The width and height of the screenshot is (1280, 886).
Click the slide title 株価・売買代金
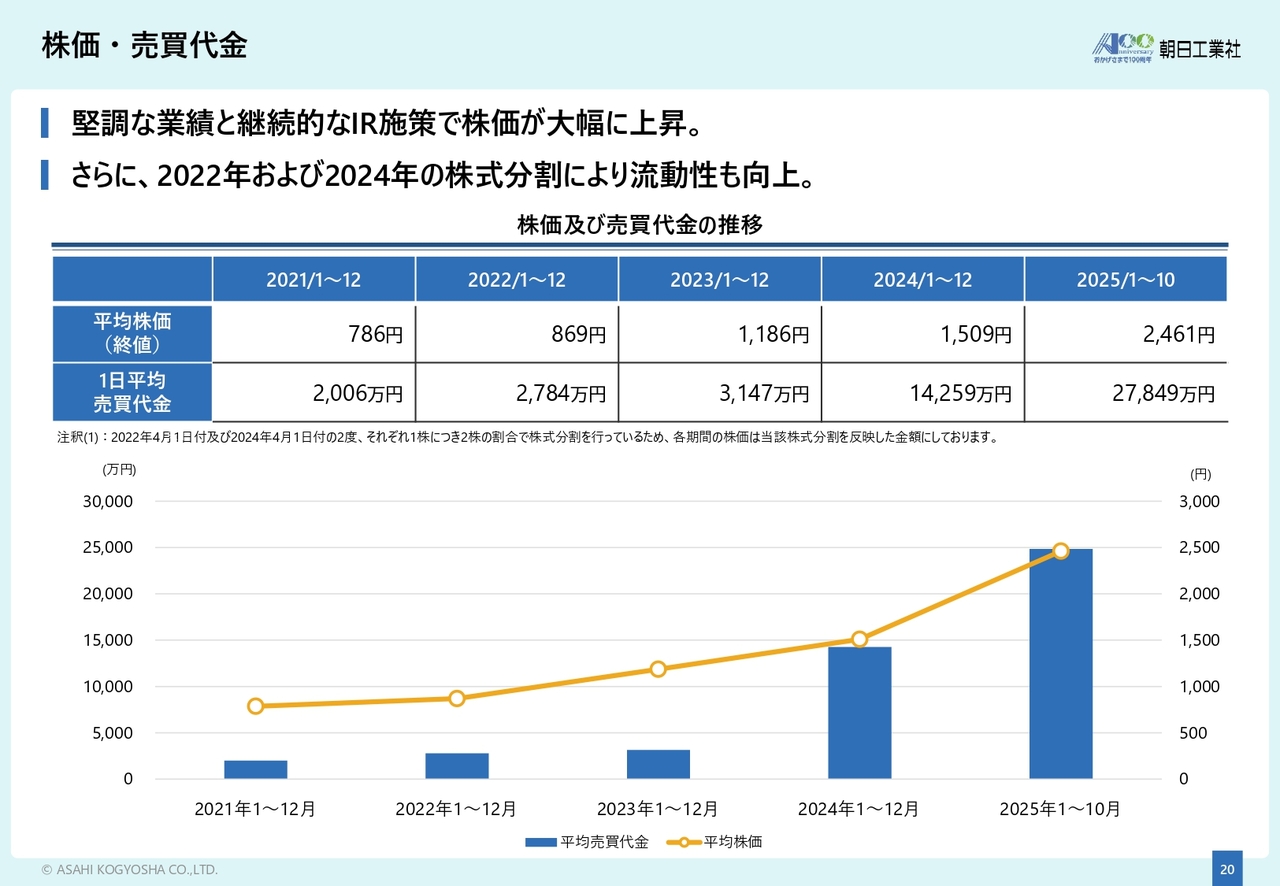[144, 46]
